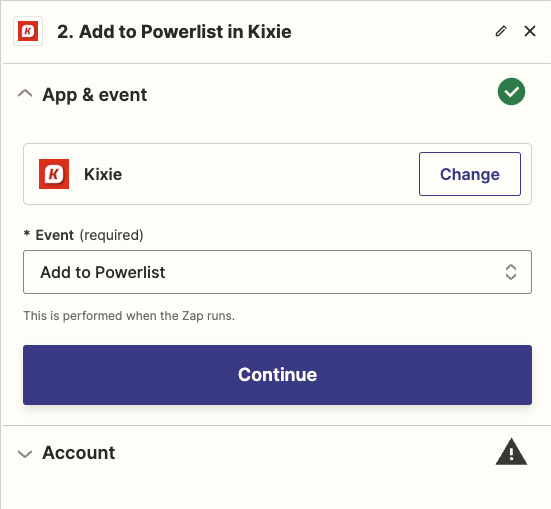Select the Kixie app selection card
The width and height of the screenshot is (551, 509).
click(x=277, y=174)
